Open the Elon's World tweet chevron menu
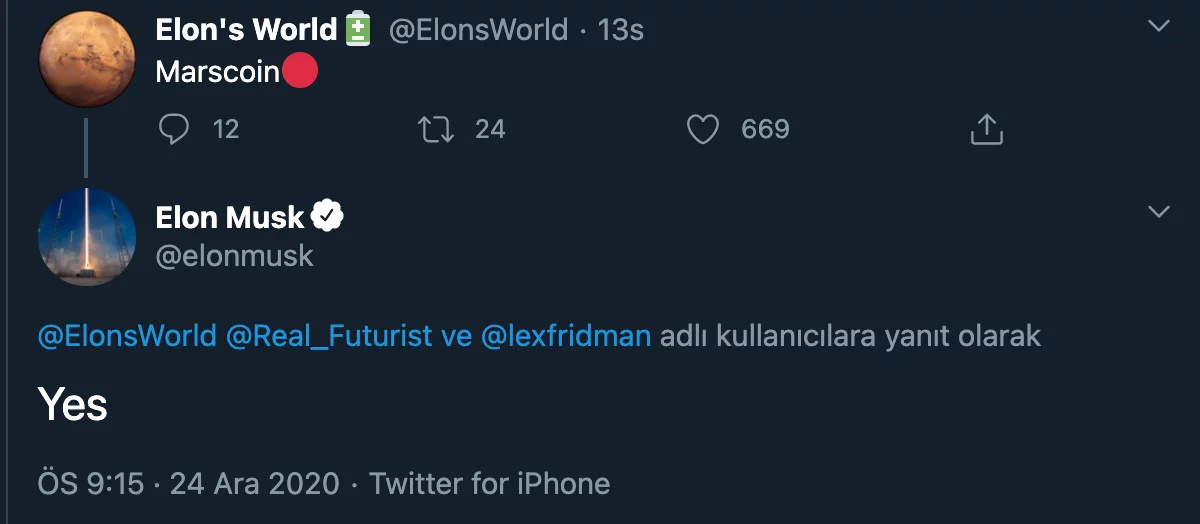Image resolution: width=1200 pixels, height=524 pixels. tap(1159, 26)
